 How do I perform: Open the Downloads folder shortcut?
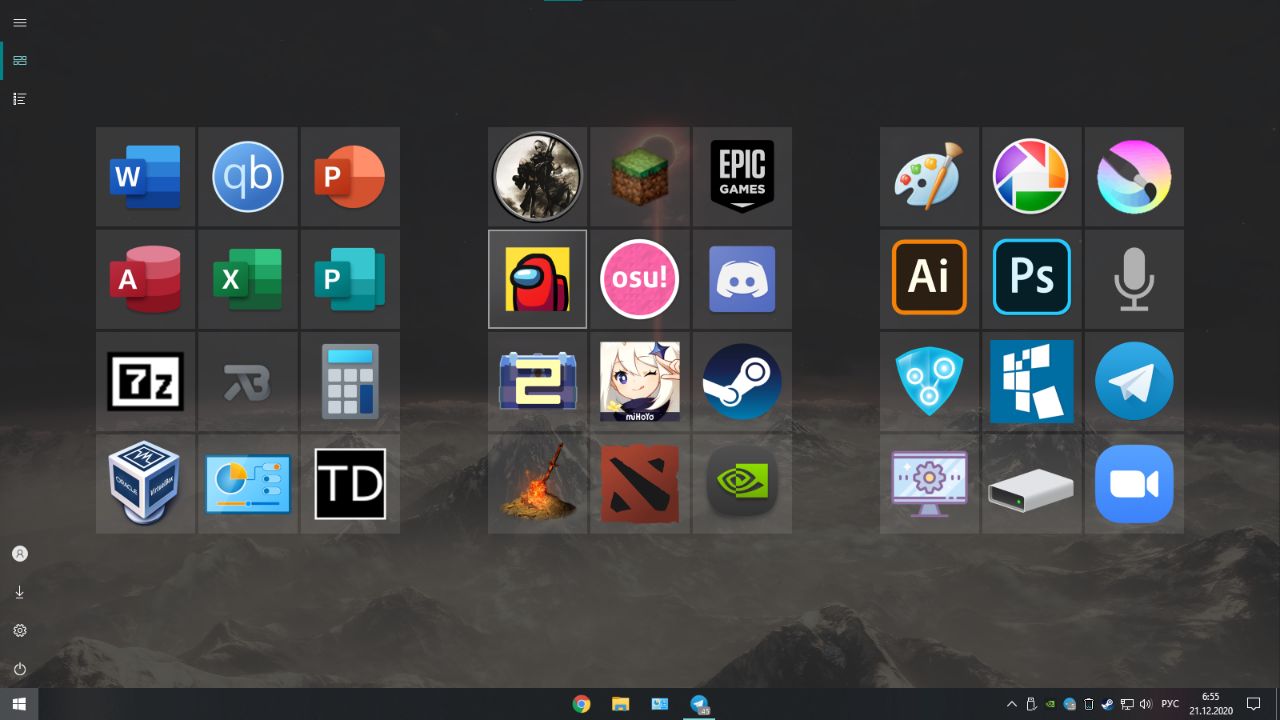pyautogui.click(x=19, y=592)
